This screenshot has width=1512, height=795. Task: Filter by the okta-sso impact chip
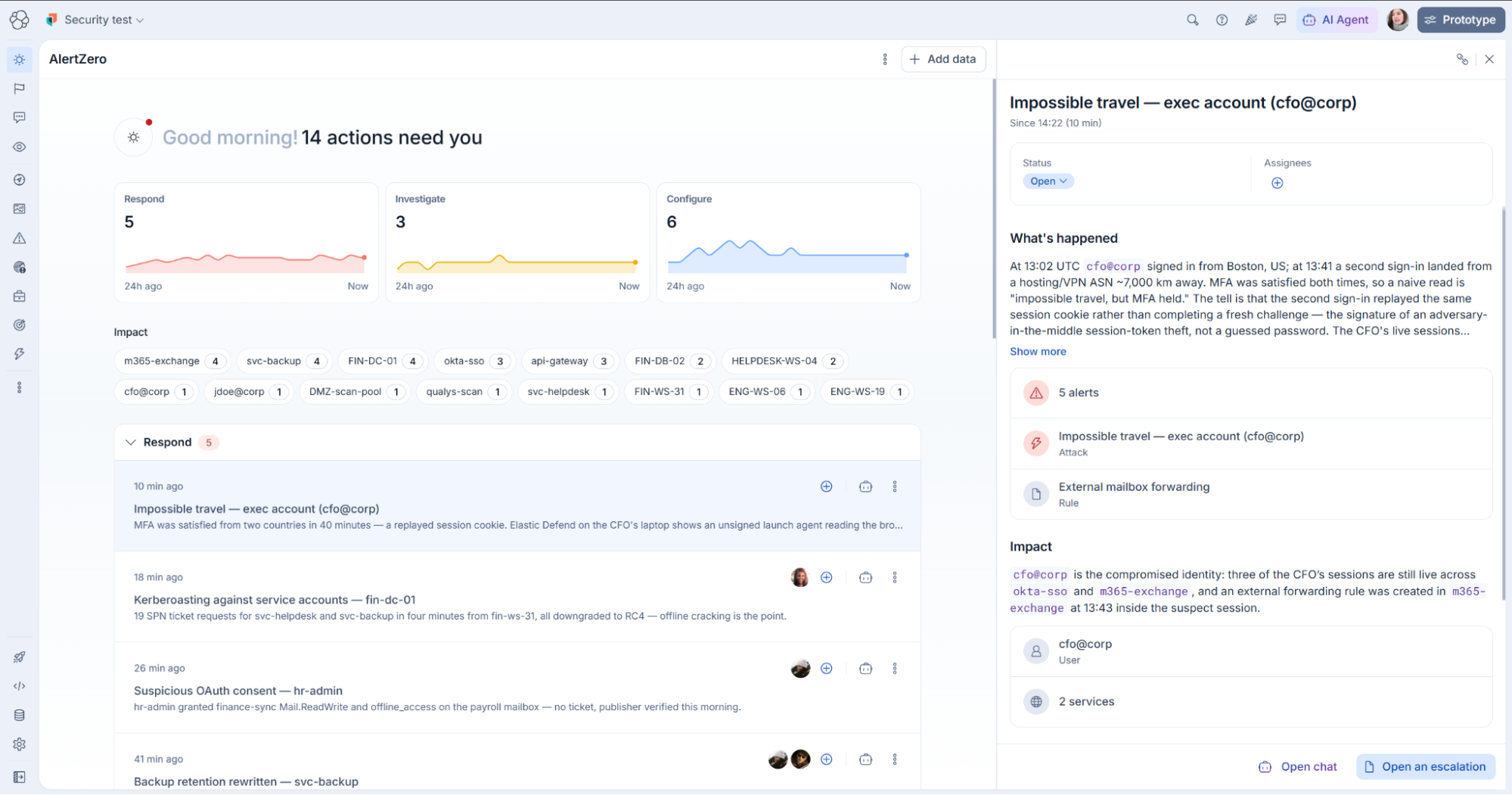tap(474, 362)
